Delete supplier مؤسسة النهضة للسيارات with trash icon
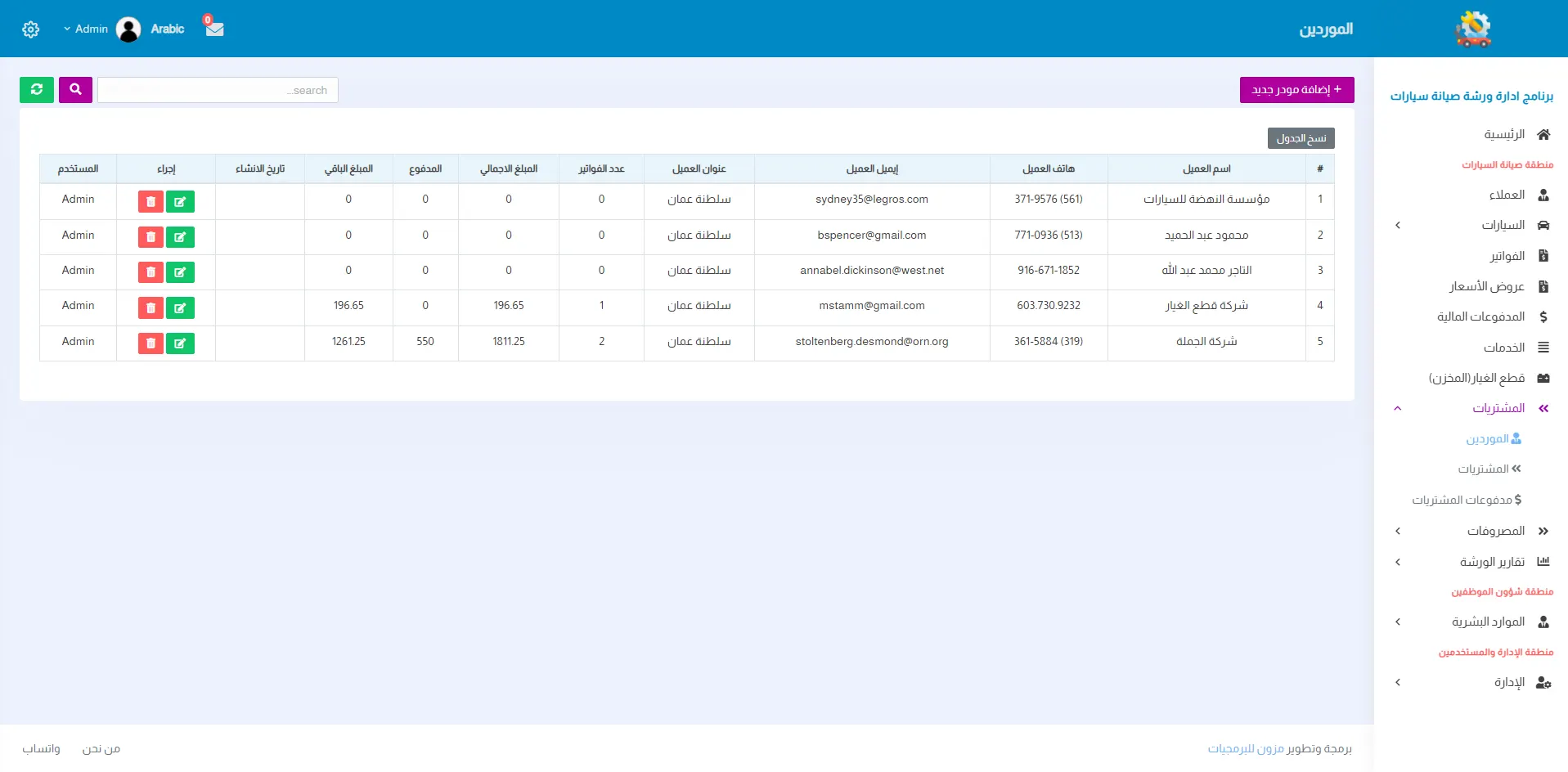This screenshot has height=772, width=1568. click(151, 201)
